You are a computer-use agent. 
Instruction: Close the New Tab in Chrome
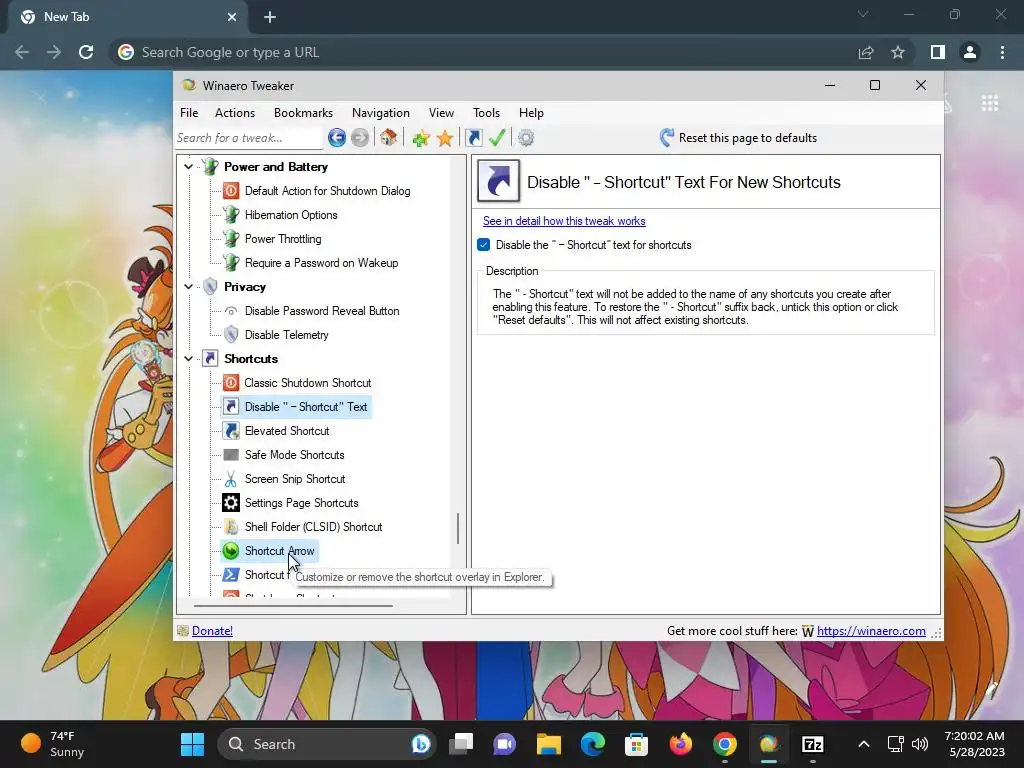coord(232,17)
